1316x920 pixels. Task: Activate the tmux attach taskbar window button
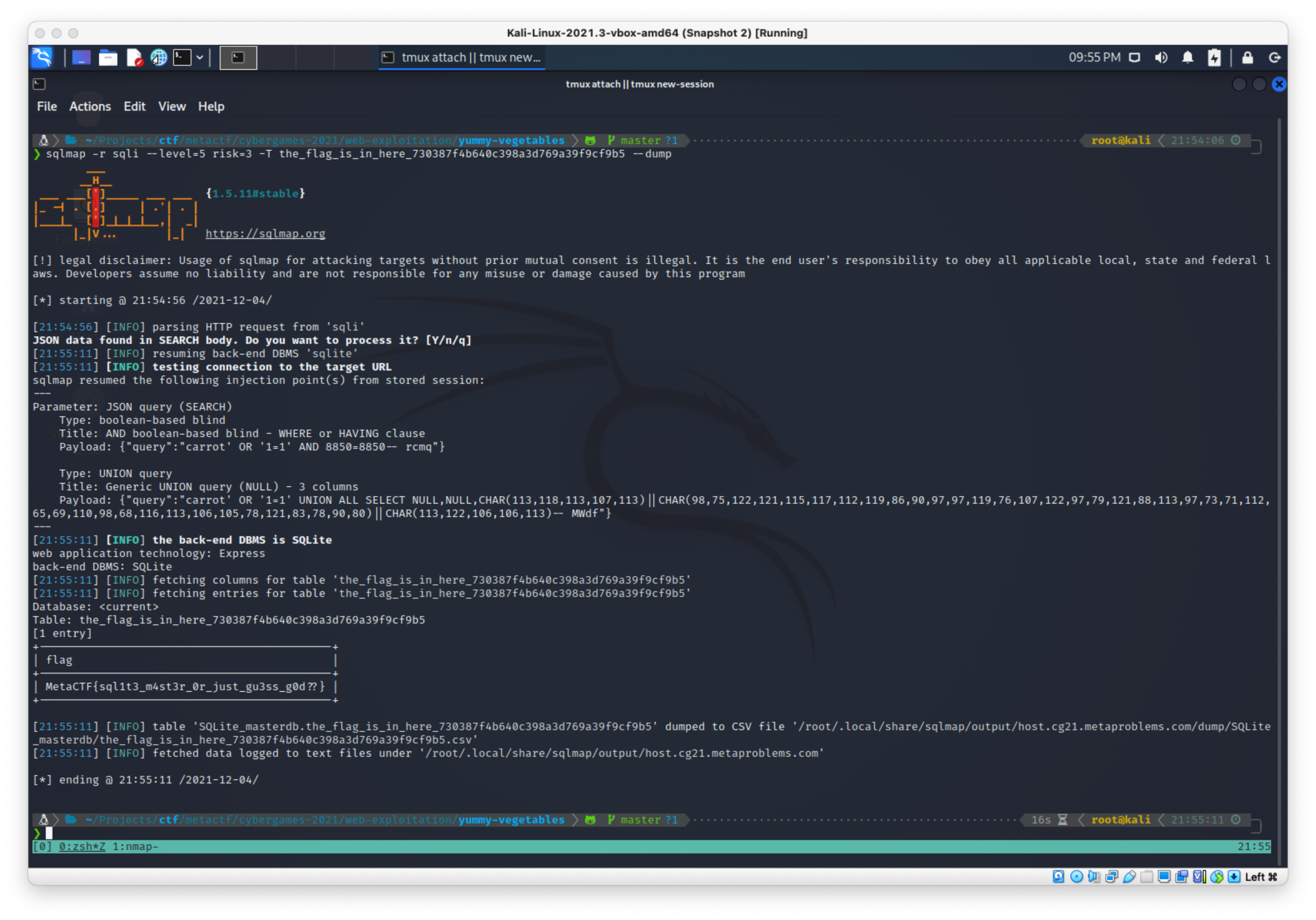(462, 57)
